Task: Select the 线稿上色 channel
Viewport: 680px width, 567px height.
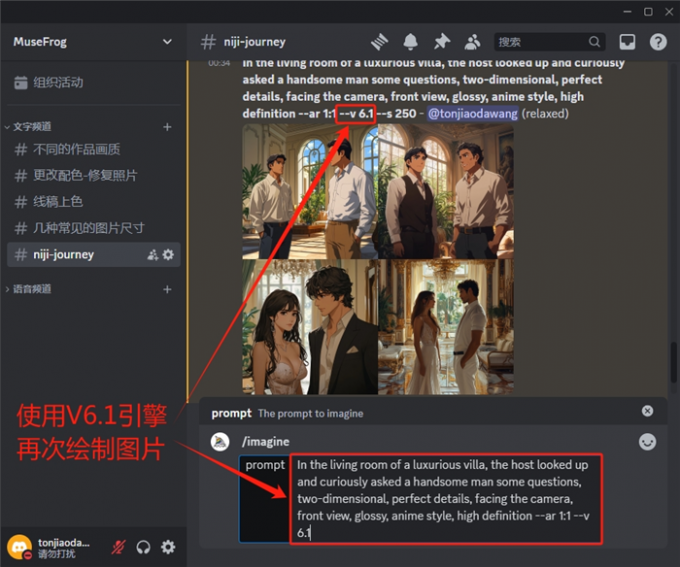Action: [94, 202]
